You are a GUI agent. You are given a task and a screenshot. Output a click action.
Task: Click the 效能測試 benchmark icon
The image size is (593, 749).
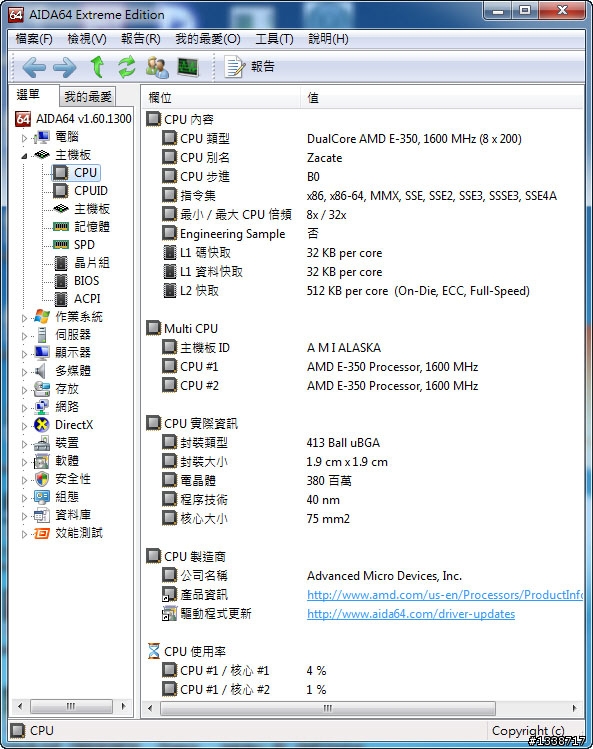point(42,533)
